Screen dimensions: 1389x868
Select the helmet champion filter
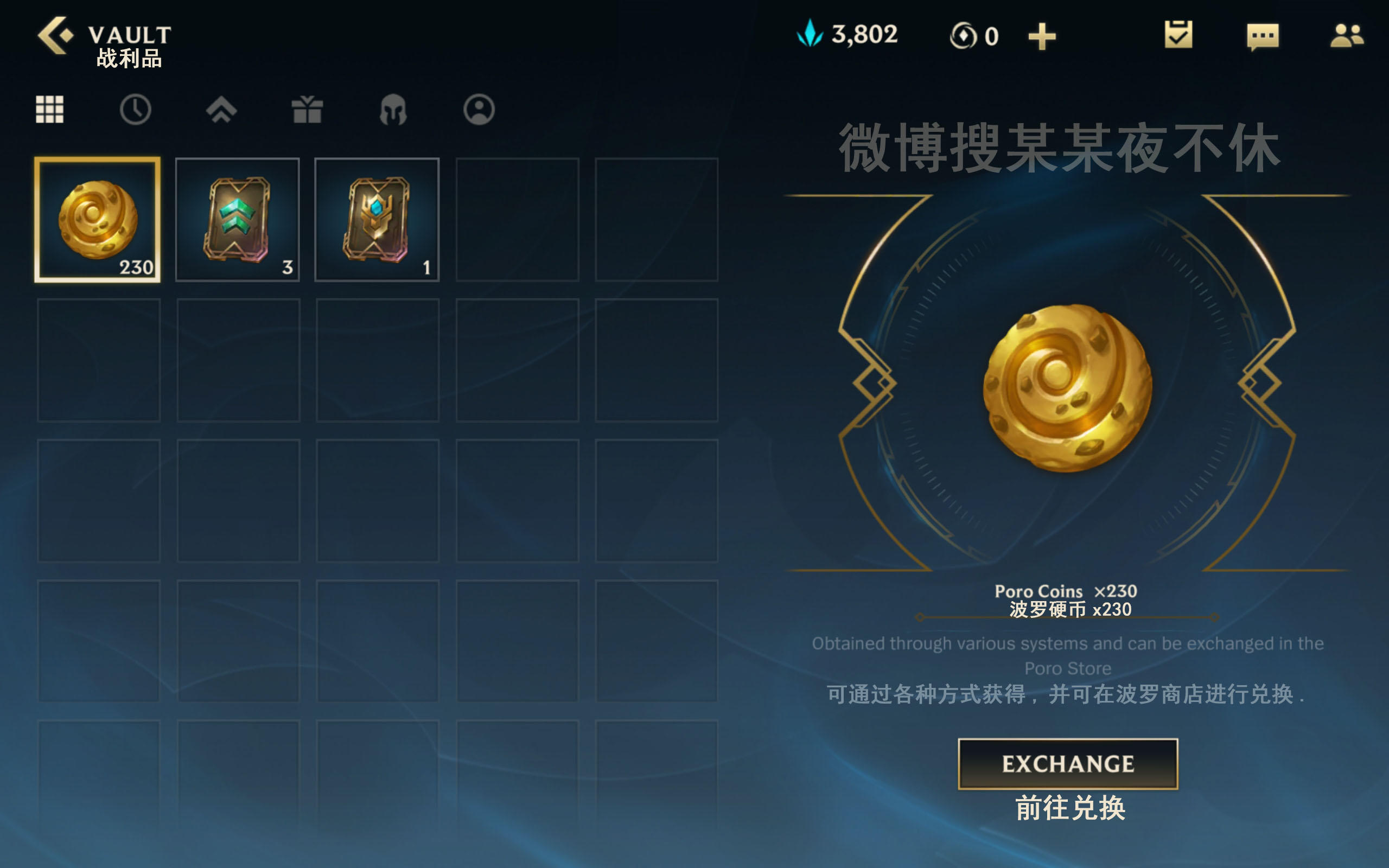[x=393, y=109]
